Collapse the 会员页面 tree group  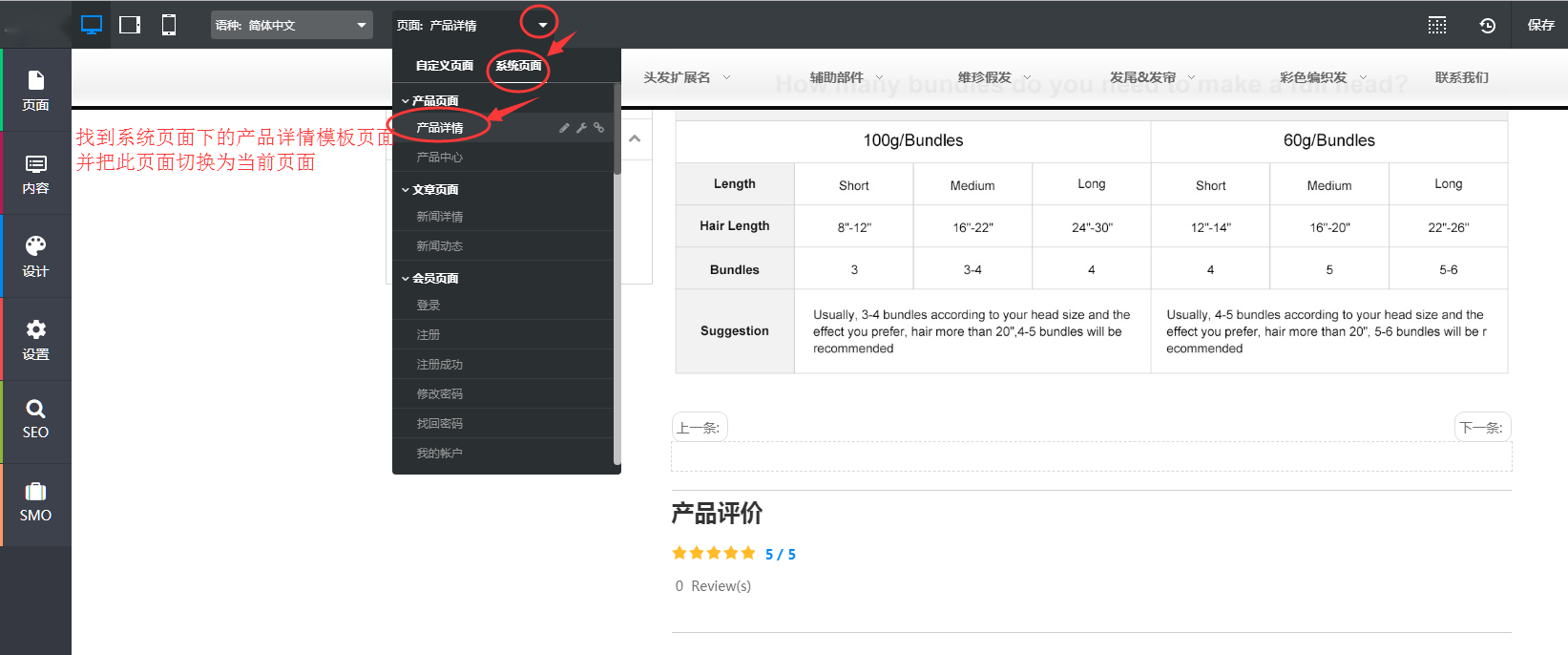[x=406, y=279]
